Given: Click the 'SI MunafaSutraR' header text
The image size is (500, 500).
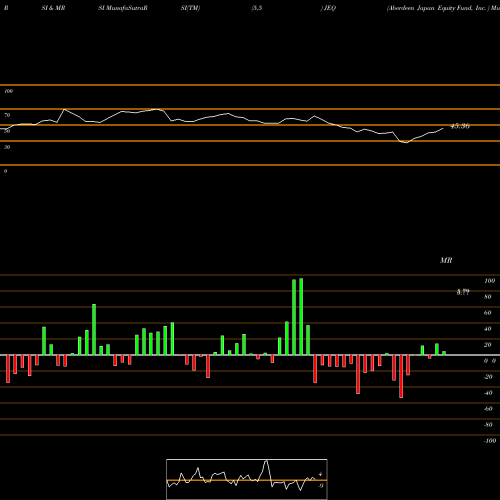Looking at the screenshot, I should click(x=123, y=8).
